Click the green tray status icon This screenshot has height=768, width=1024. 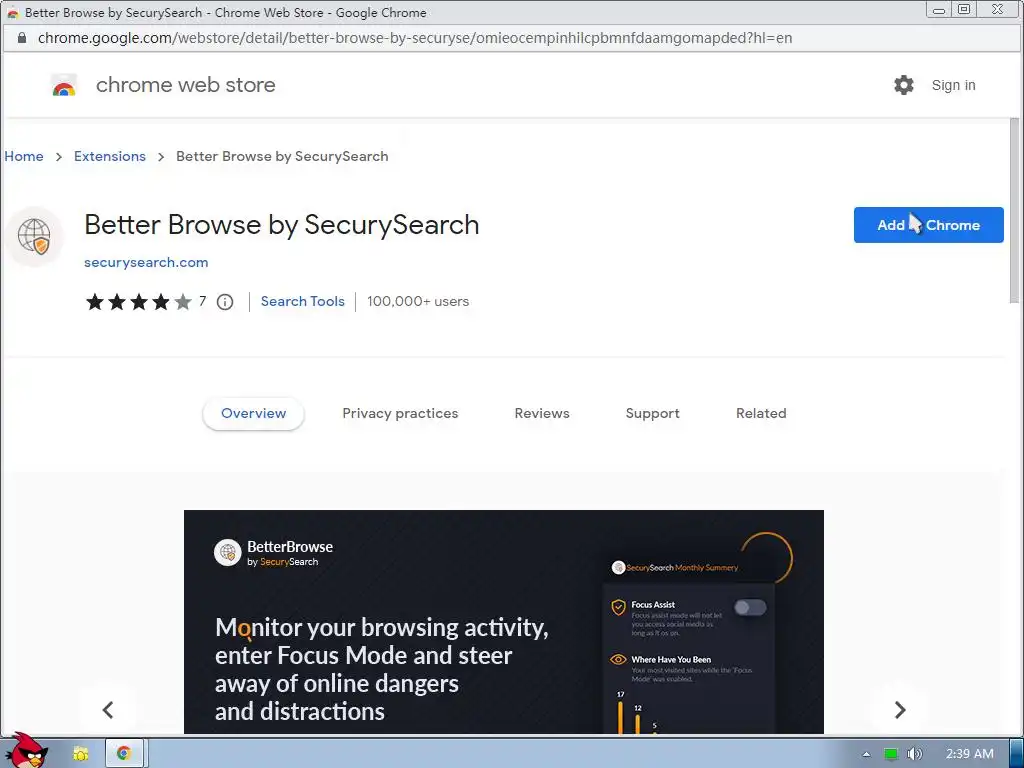[x=890, y=754]
